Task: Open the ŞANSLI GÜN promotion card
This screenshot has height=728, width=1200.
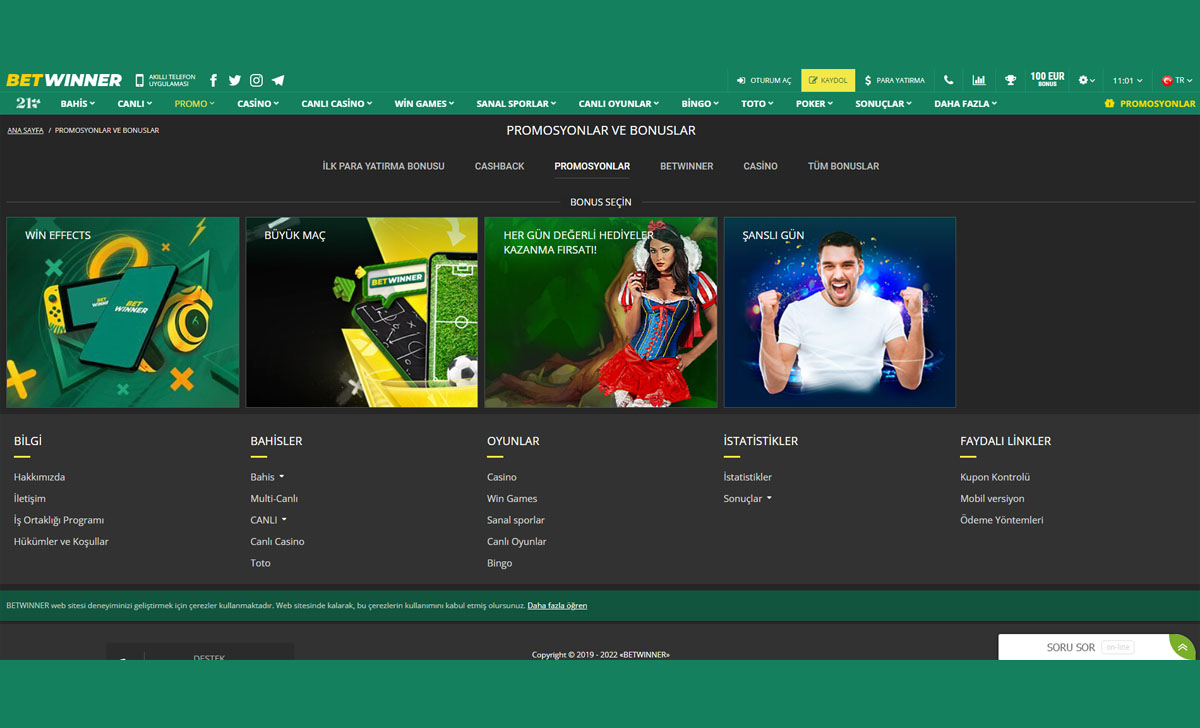Action: (840, 312)
